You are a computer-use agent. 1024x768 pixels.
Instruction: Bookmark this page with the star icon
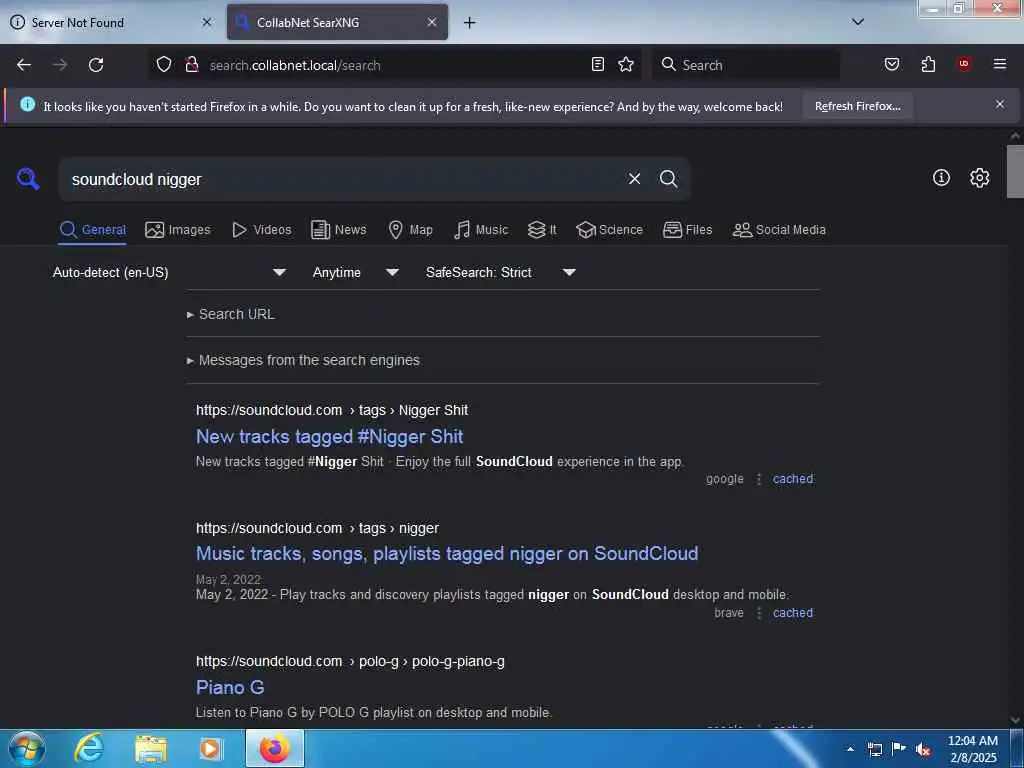[x=626, y=64]
